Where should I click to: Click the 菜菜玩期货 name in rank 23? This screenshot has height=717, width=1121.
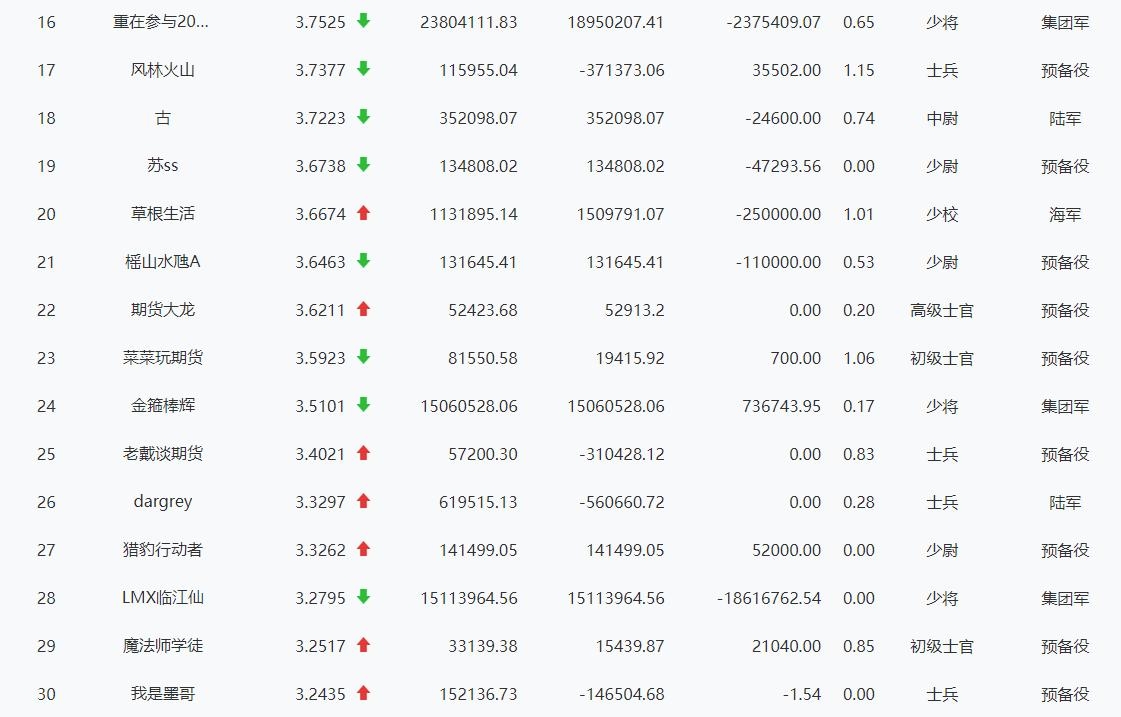tap(162, 358)
